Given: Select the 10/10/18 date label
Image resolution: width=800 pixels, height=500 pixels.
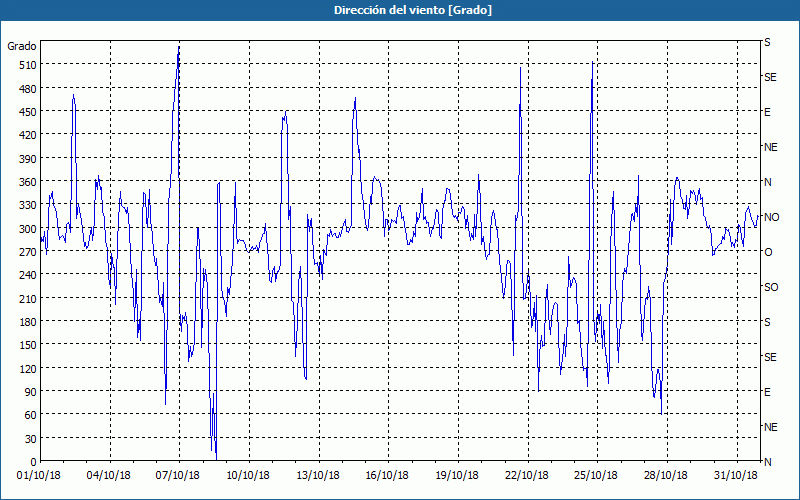Looking at the screenshot, I should coord(248,476).
